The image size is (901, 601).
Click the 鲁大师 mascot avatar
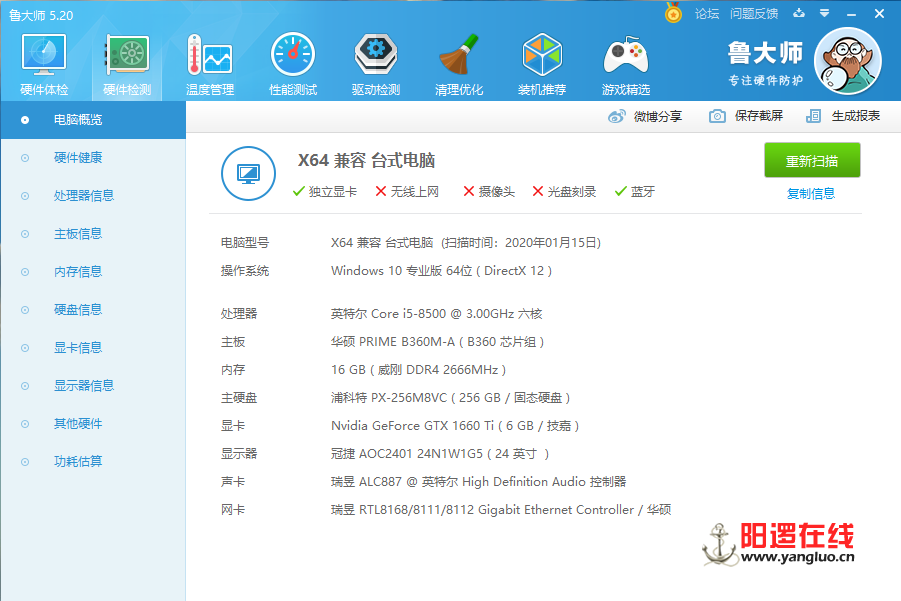coord(848,61)
